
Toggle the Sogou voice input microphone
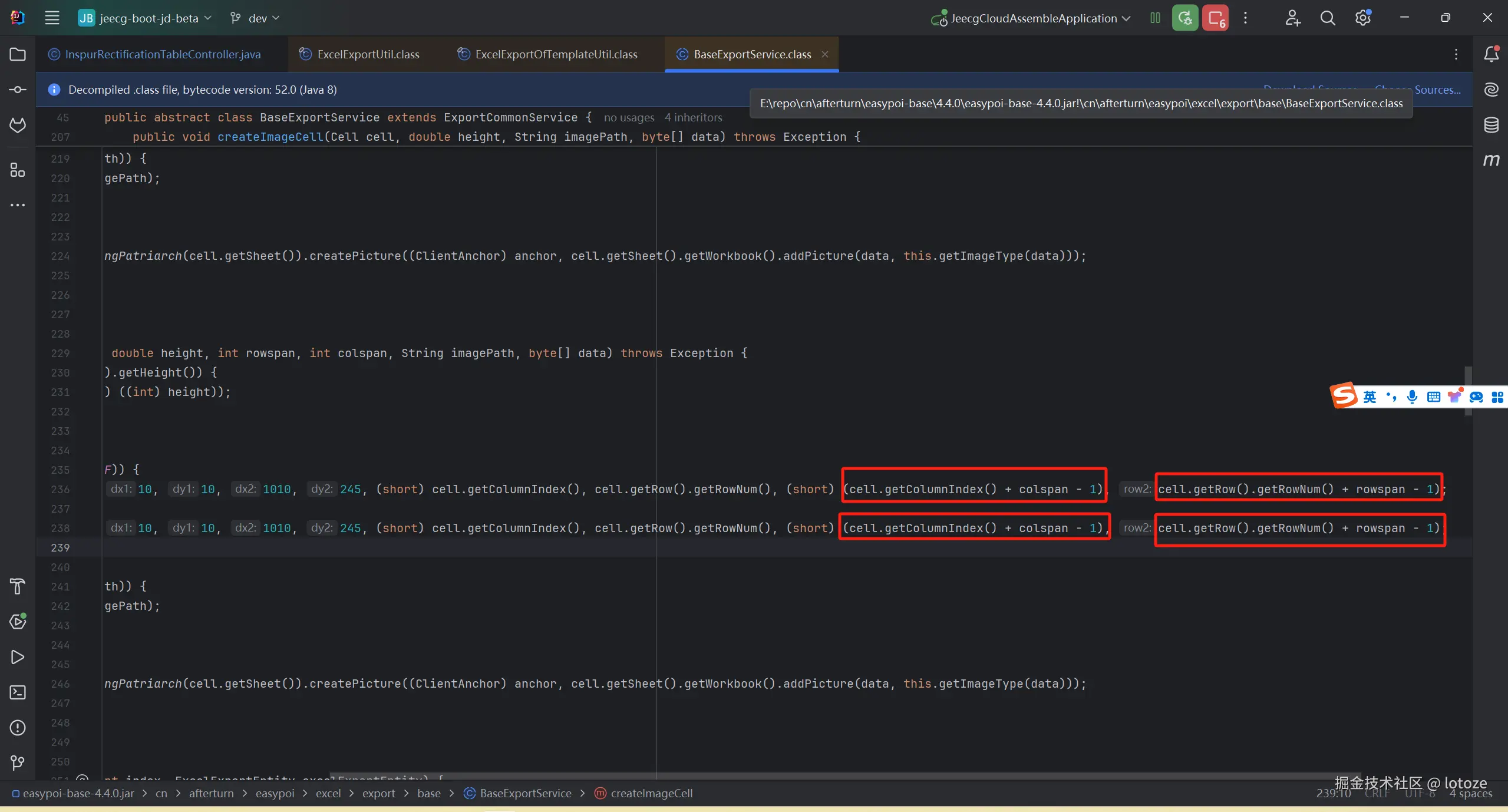tap(1412, 397)
